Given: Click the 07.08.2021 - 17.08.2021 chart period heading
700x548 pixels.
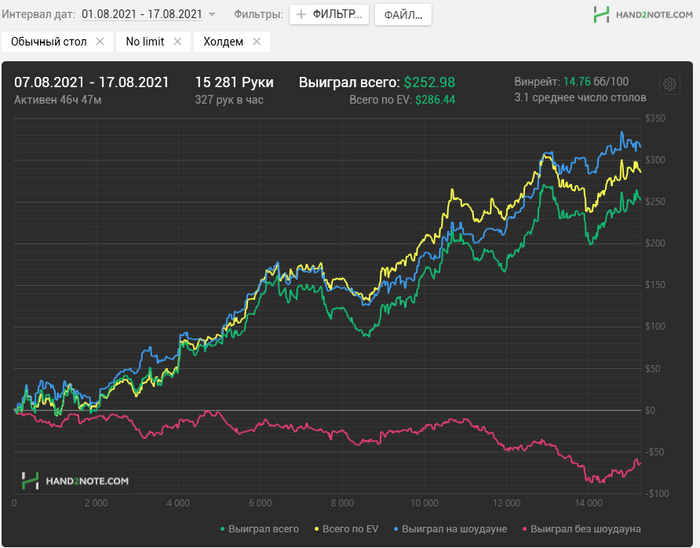Looking at the screenshot, I should pos(92,83).
